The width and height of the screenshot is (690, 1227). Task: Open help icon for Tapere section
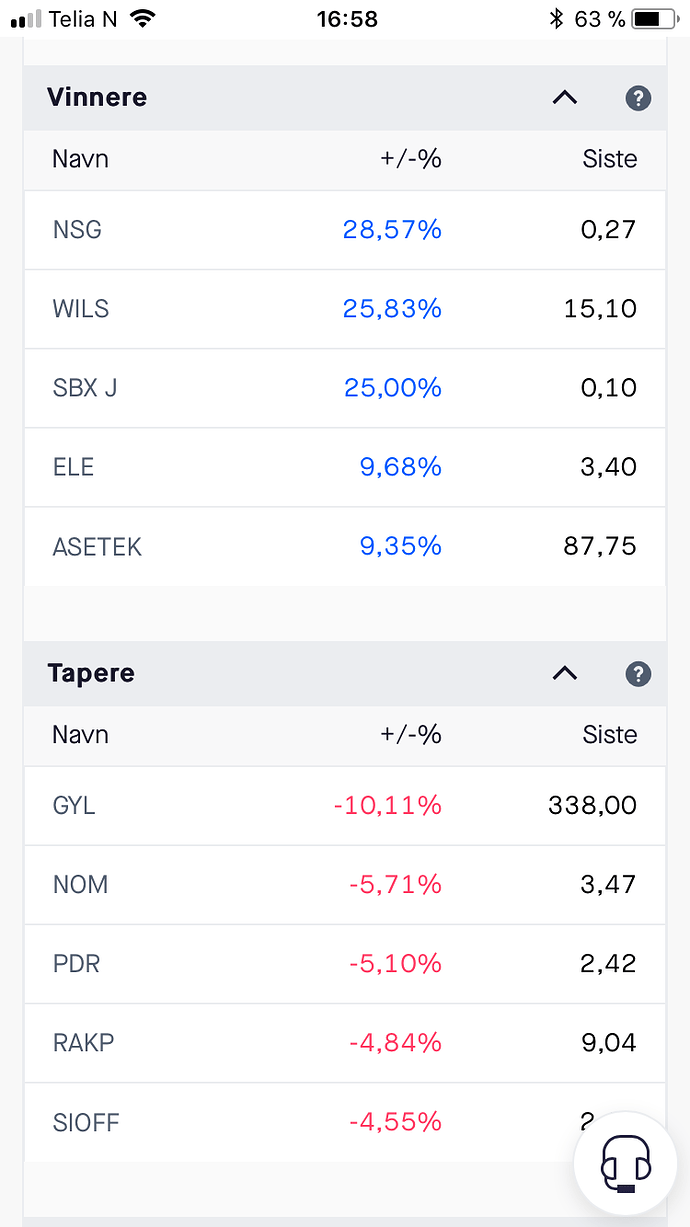click(638, 674)
